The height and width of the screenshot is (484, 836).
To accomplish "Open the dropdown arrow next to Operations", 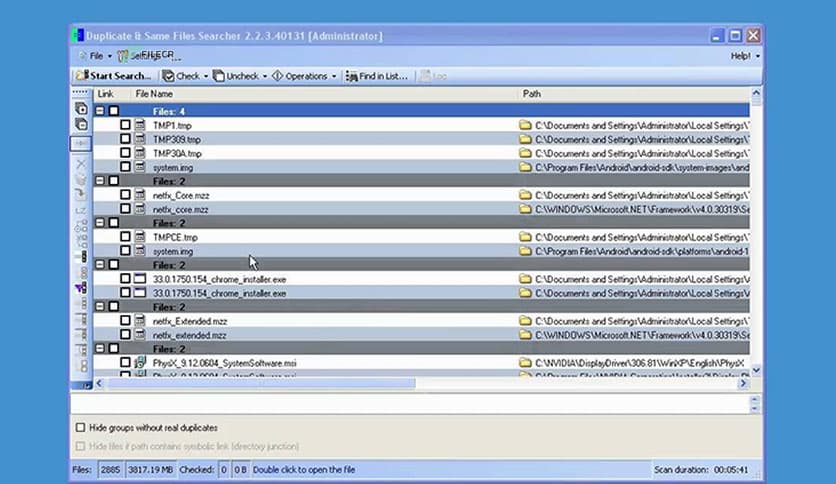I will pos(334,76).
